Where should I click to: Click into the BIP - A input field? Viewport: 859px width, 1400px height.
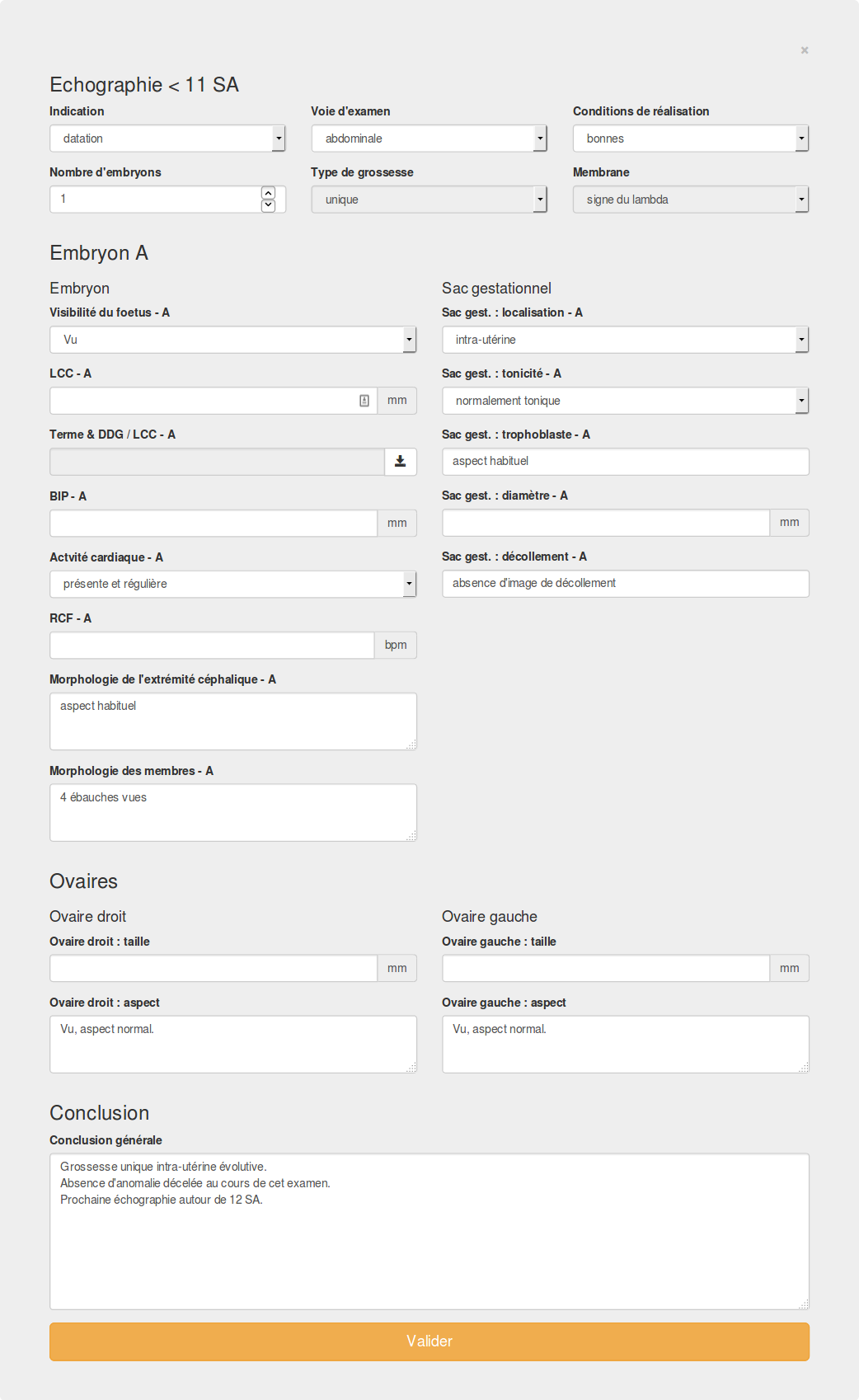tap(214, 523)
